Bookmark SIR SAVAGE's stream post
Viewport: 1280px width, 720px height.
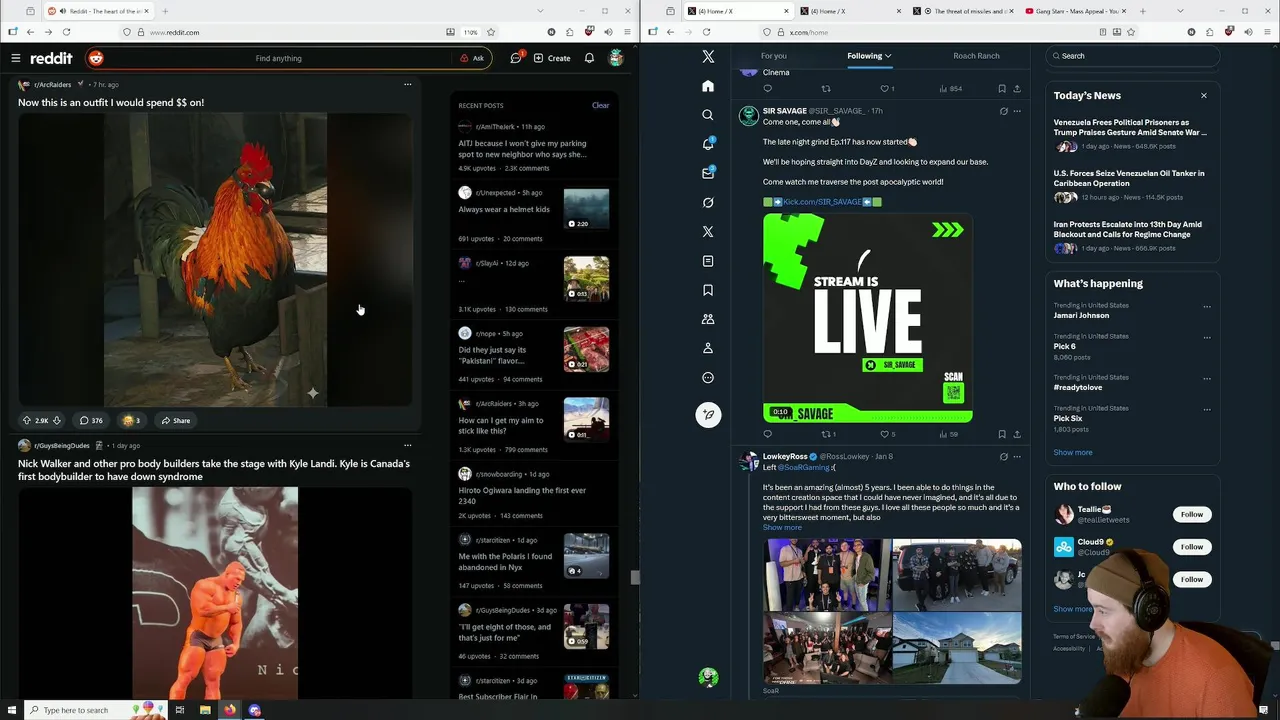pyautogui.click(x=1002, y=434)
